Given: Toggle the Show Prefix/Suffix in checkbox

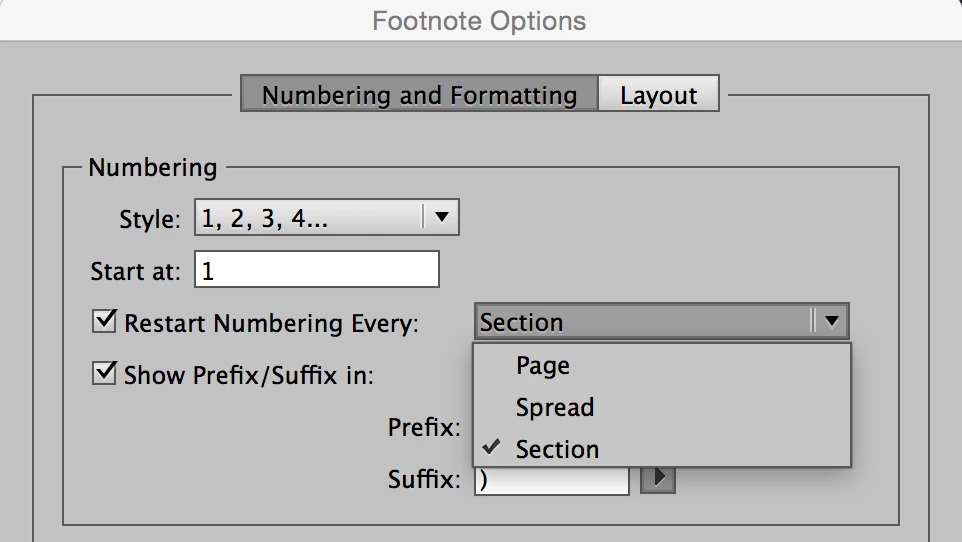Looking at the screenshot, I should point(104,374).
